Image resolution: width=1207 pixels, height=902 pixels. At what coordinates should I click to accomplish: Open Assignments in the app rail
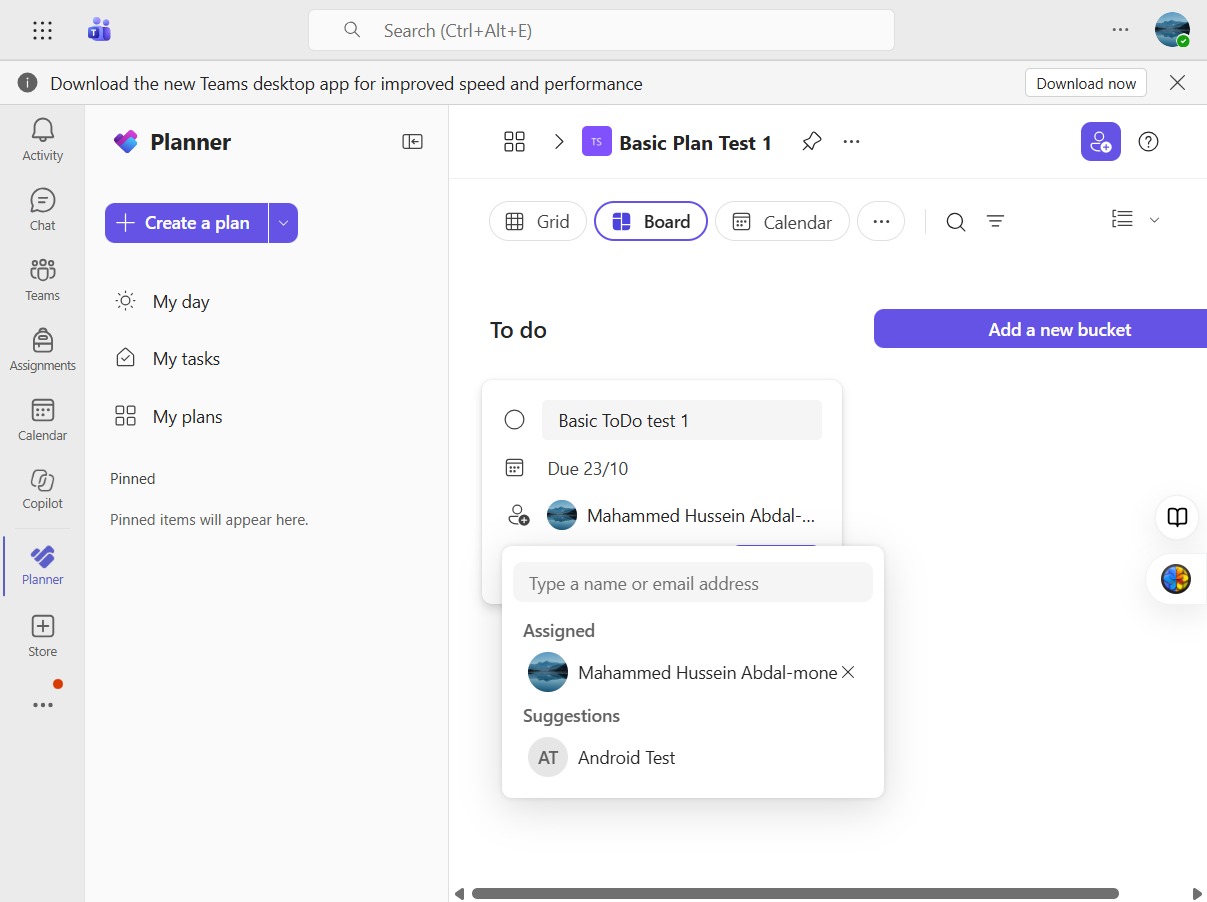tap(42, 349)
